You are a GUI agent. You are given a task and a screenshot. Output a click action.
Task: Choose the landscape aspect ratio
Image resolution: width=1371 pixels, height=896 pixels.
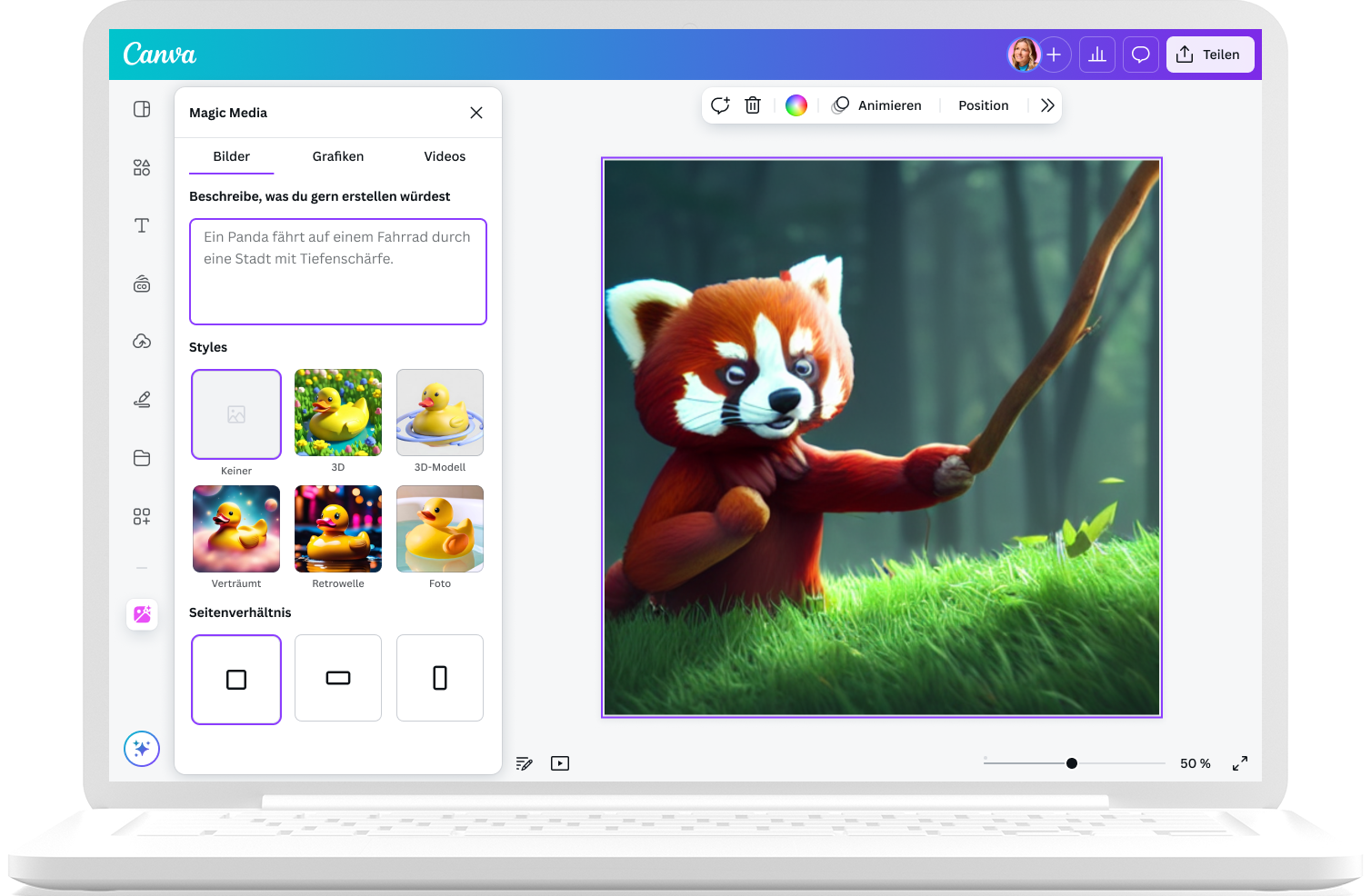pyautogui.click(x=338, y=678)
